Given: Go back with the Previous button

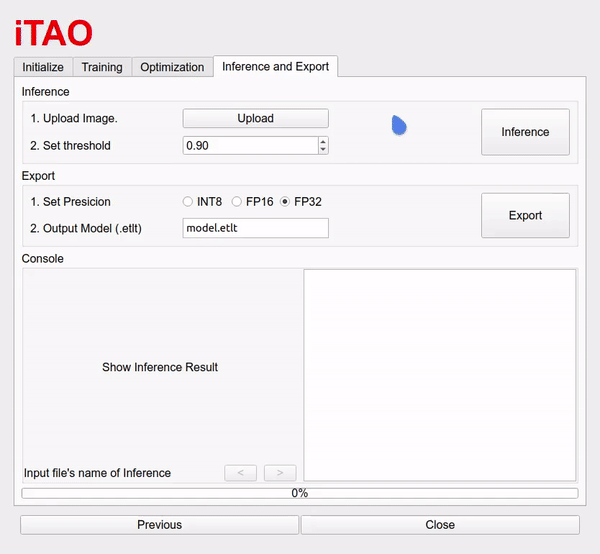Looking at the screenshot, I should pyautogui.click(x=159, y=525).
